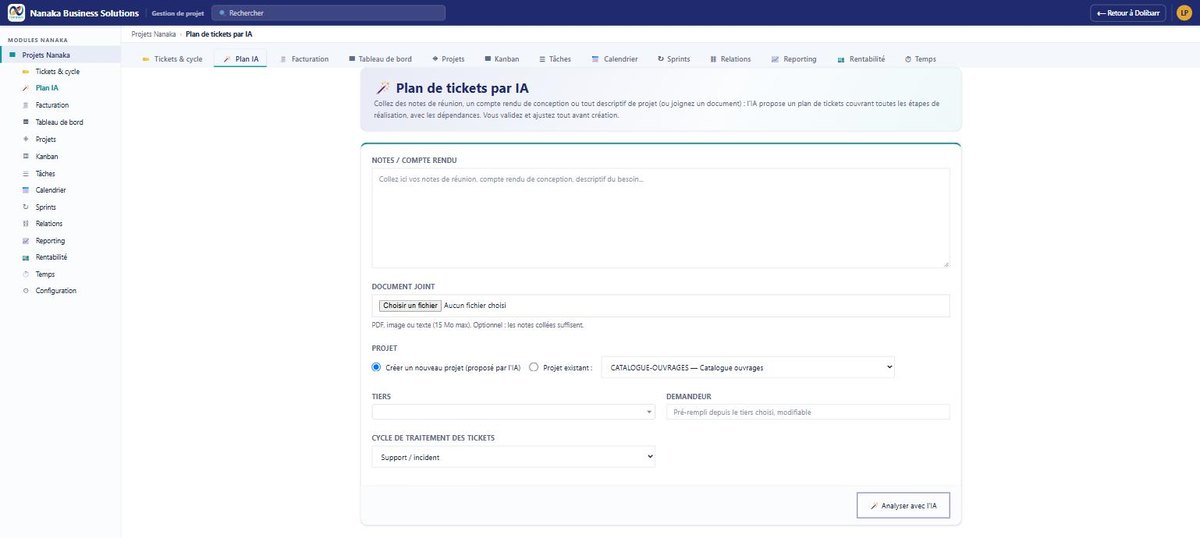Open the Tiers dropdown
The height and width of the screenshot is (538, 1200).
pos(513,412)
